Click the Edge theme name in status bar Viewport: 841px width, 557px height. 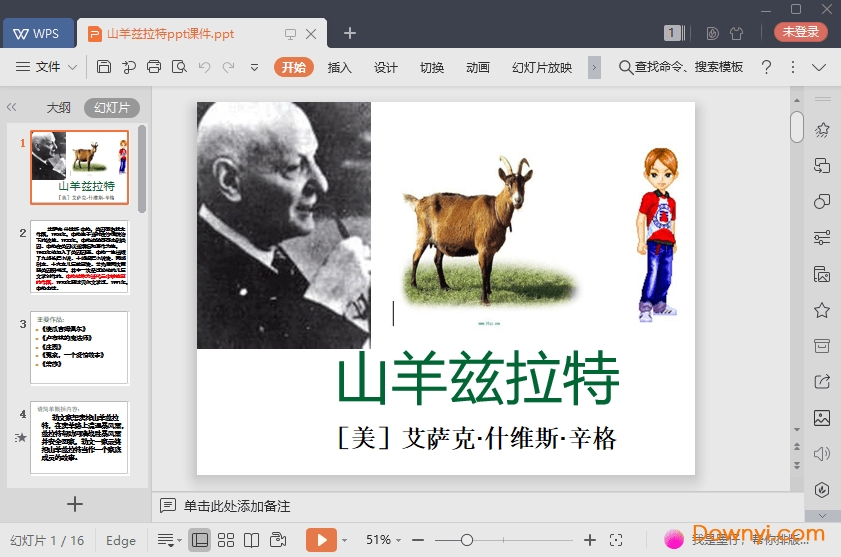click(x=121, y=540)
